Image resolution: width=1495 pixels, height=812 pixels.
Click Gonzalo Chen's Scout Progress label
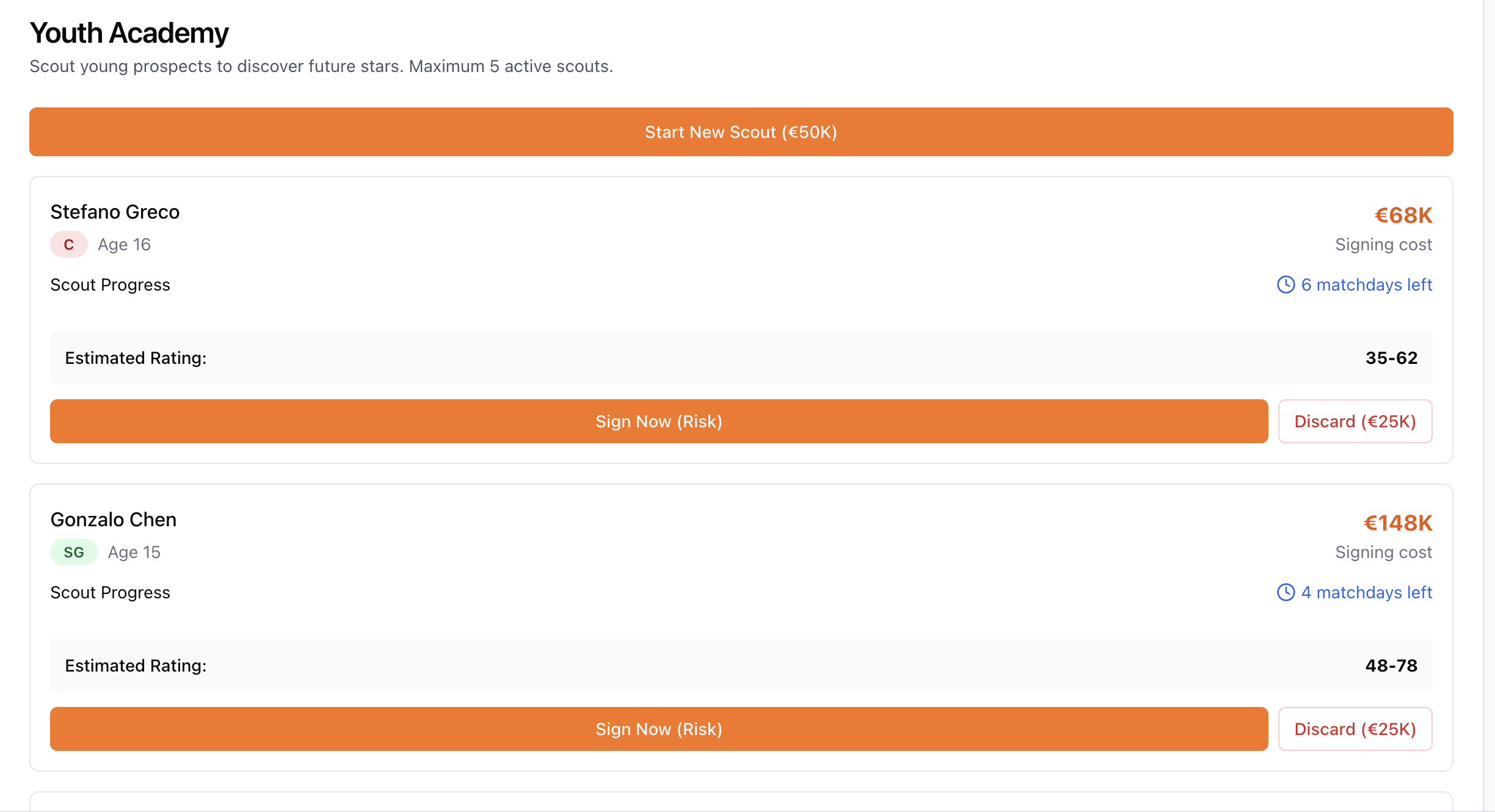tap(110, 593)
